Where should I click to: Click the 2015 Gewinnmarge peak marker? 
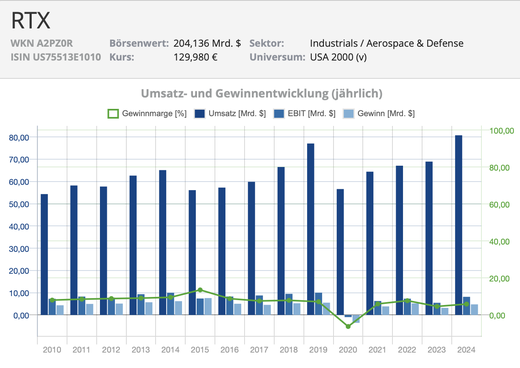tap(200, 290)
